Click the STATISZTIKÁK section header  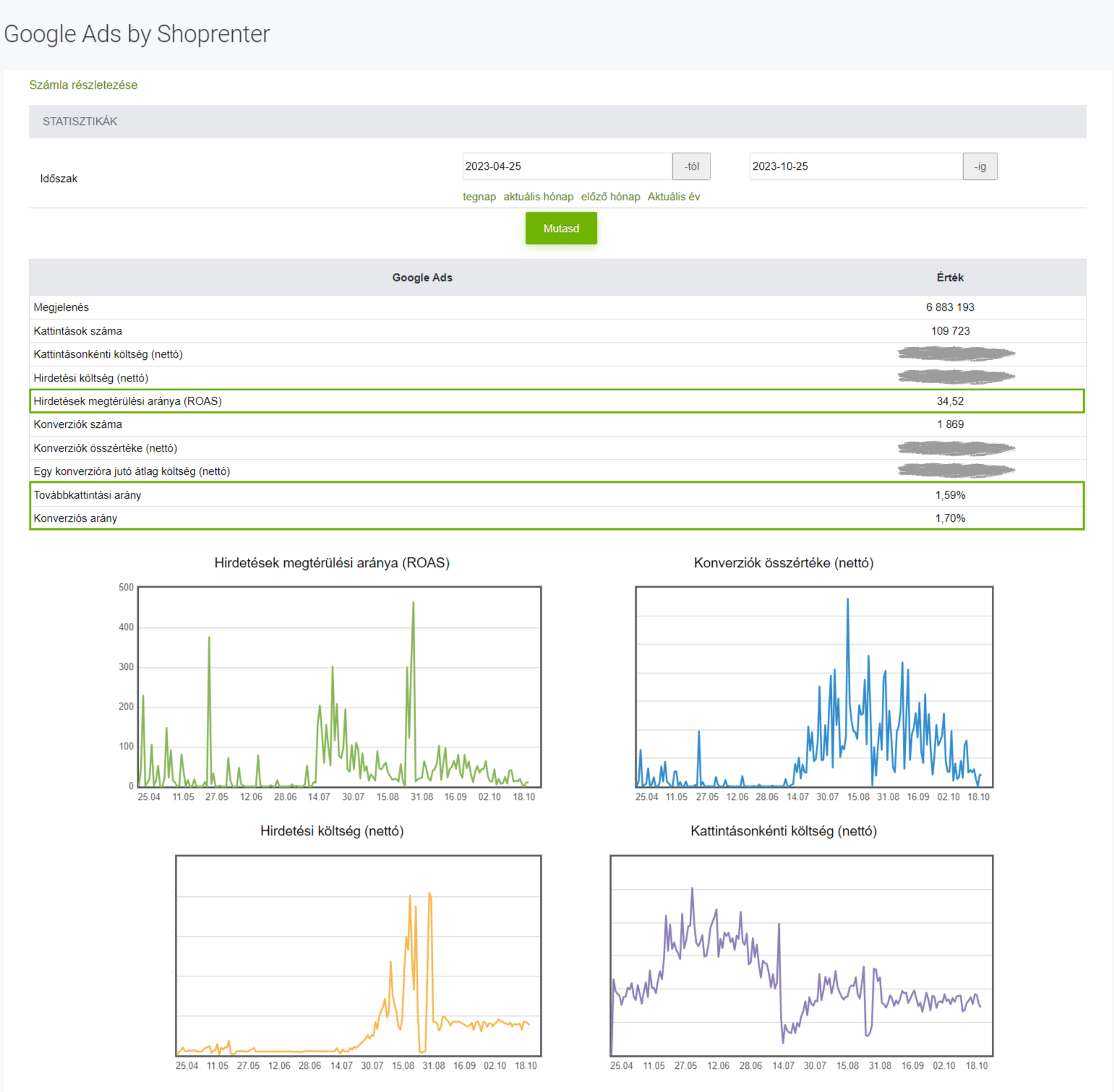click(x=557, y=121)
